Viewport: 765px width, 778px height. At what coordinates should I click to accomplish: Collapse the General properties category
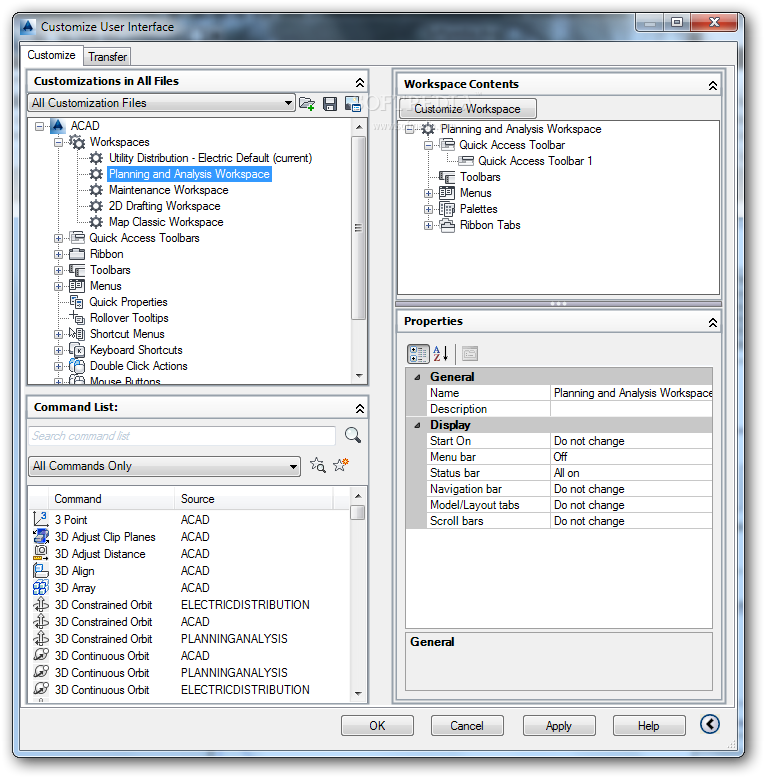point(417,377)
